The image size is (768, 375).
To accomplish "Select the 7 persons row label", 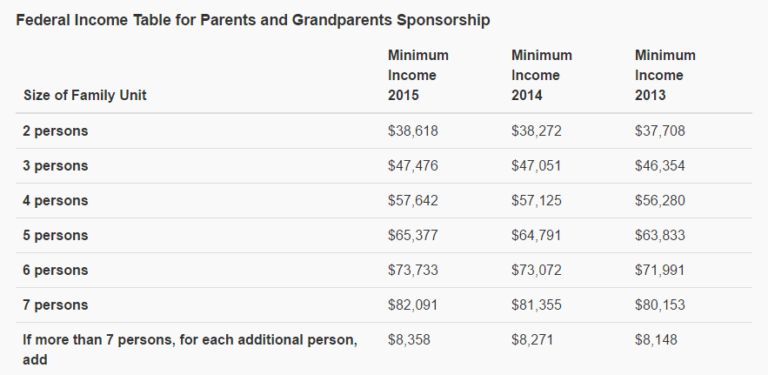I will pyautogui.click(x=55, y=305).
